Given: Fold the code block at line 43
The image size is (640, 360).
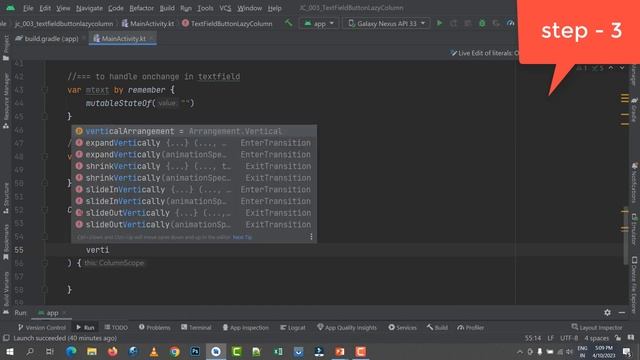Looking at the screenshot, I should click(x=45, y=90).
